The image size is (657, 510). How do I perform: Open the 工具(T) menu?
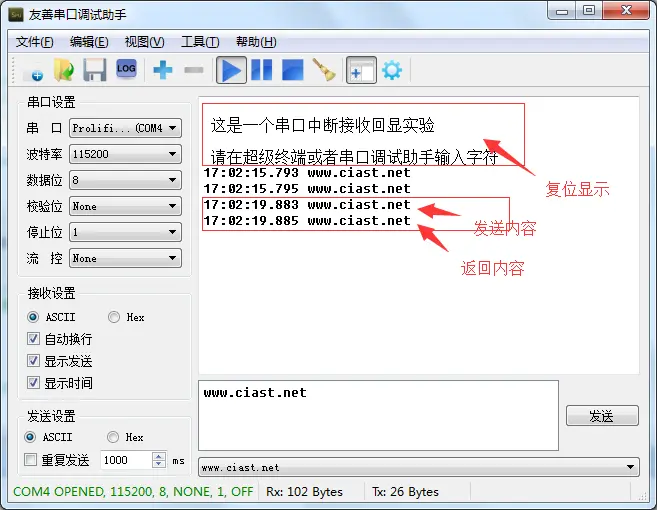click(200, 42)
